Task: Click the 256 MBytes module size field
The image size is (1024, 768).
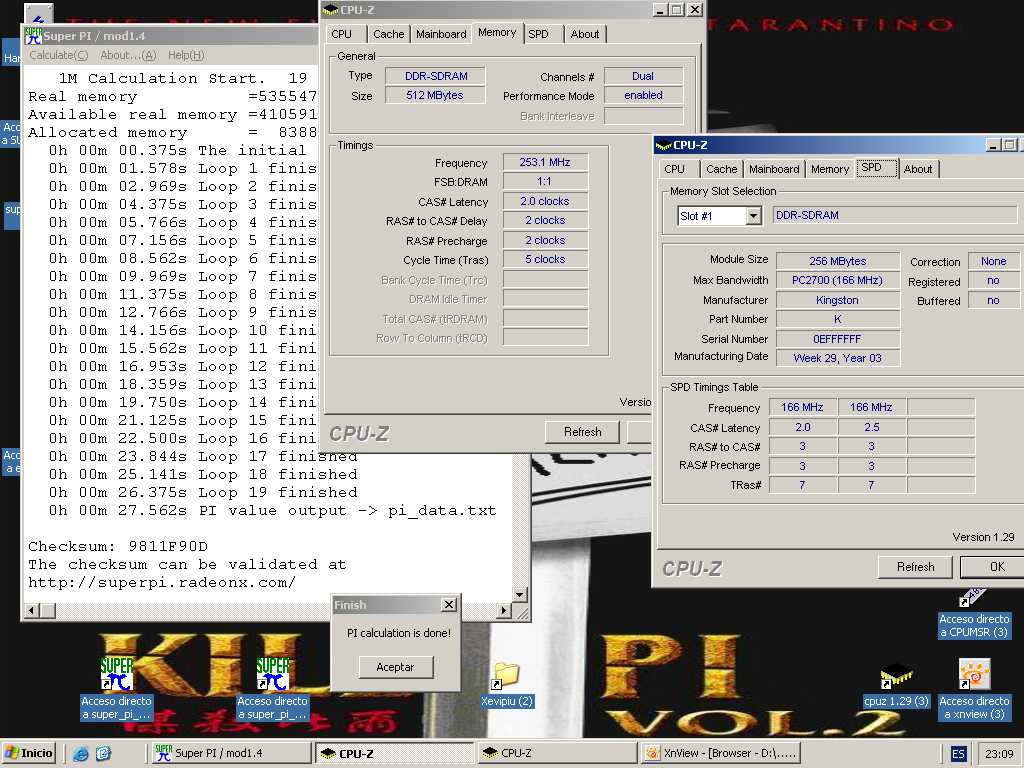Action: click(837, 261)
